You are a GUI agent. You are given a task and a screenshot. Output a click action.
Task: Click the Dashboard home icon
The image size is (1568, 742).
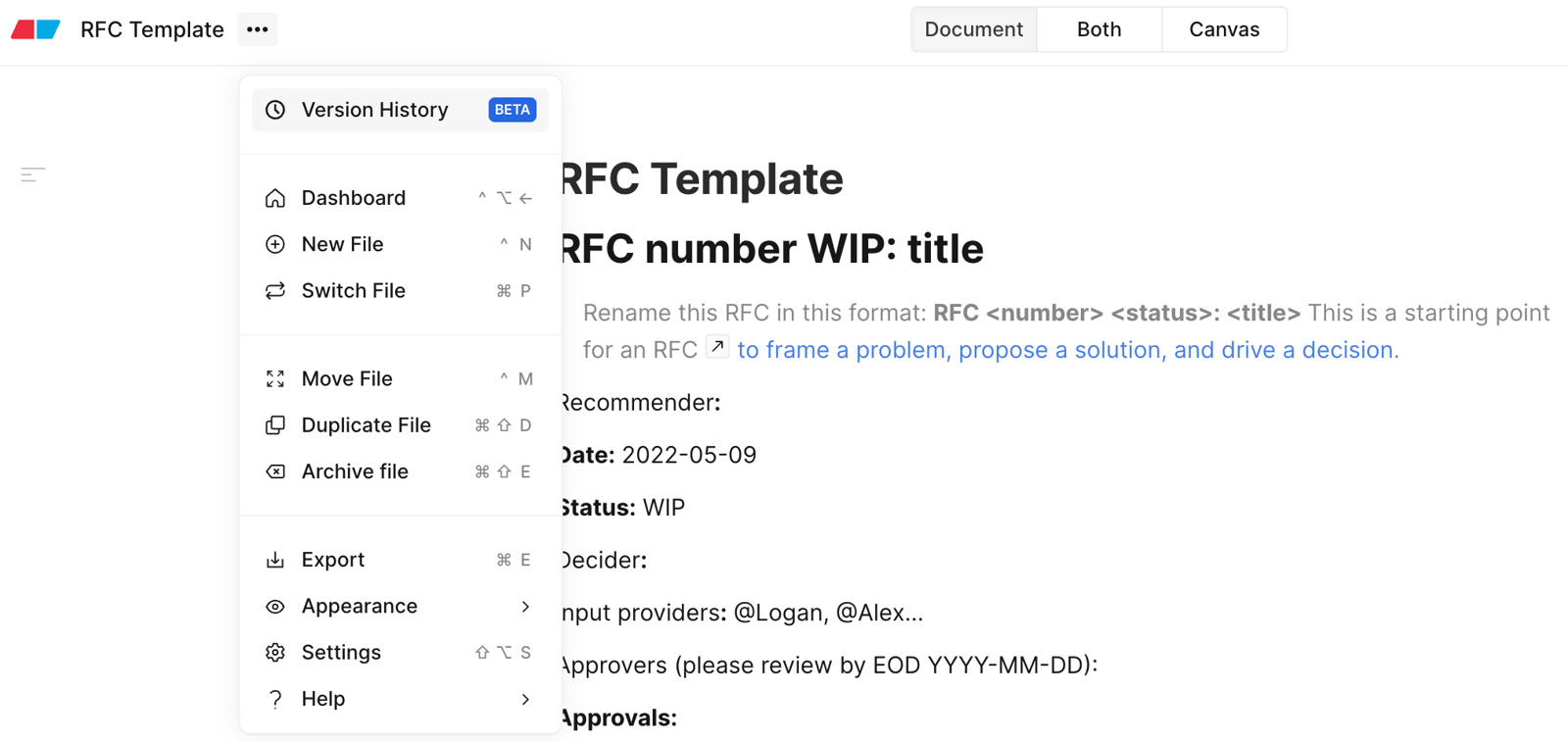click(275, 198)
